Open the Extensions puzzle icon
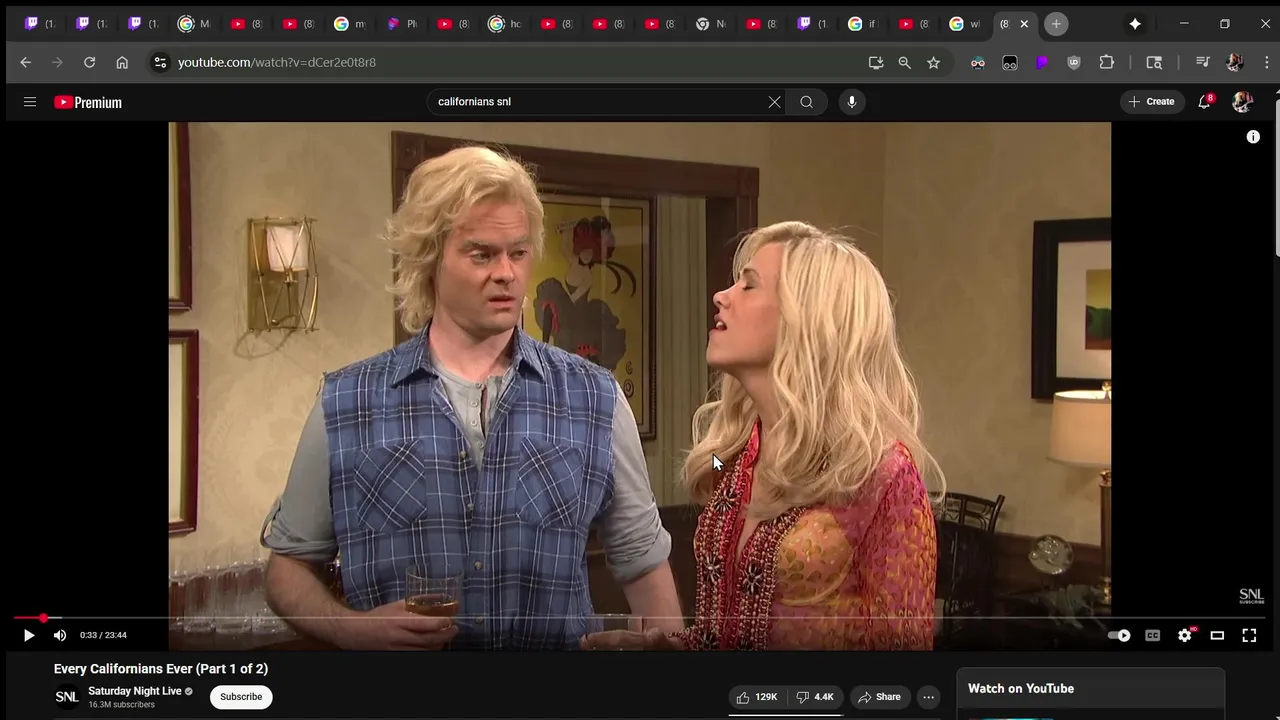 [x=1107, y=62]
